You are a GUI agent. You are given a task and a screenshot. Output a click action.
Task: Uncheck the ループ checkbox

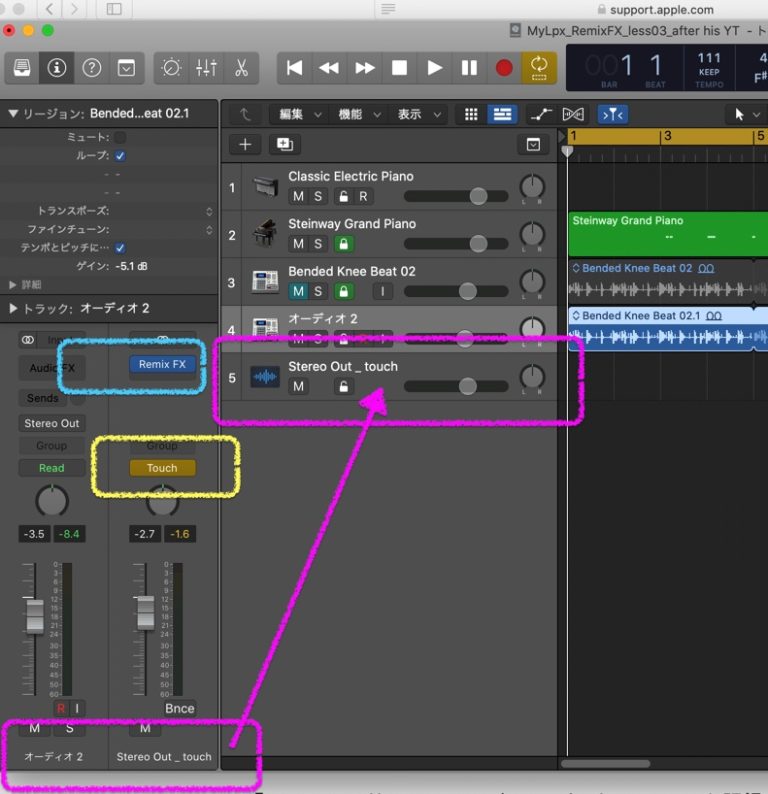click(x=120, y=156)
